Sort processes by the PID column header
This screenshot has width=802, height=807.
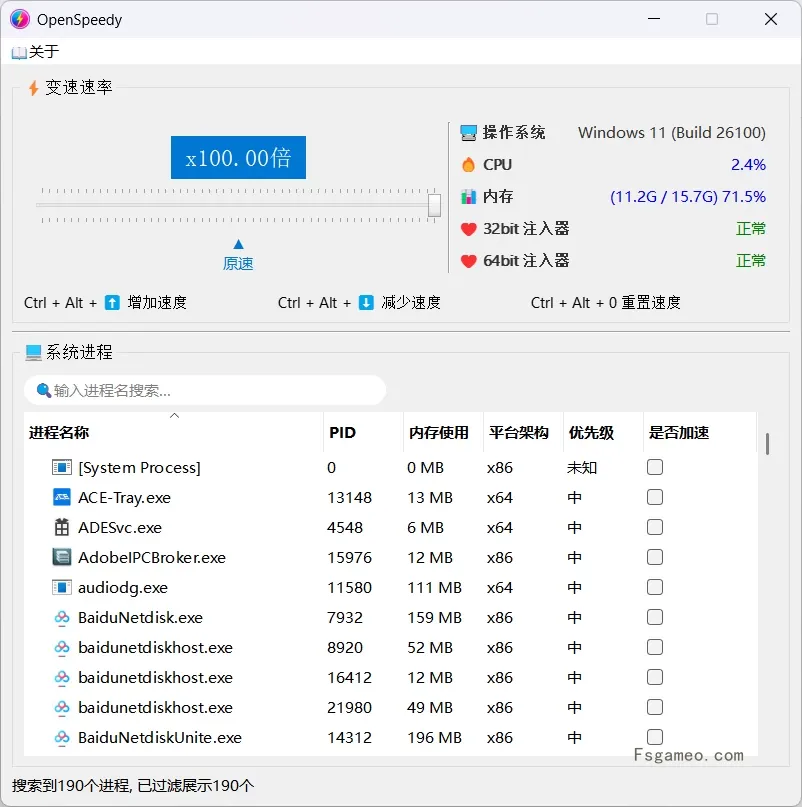point(342,432)
